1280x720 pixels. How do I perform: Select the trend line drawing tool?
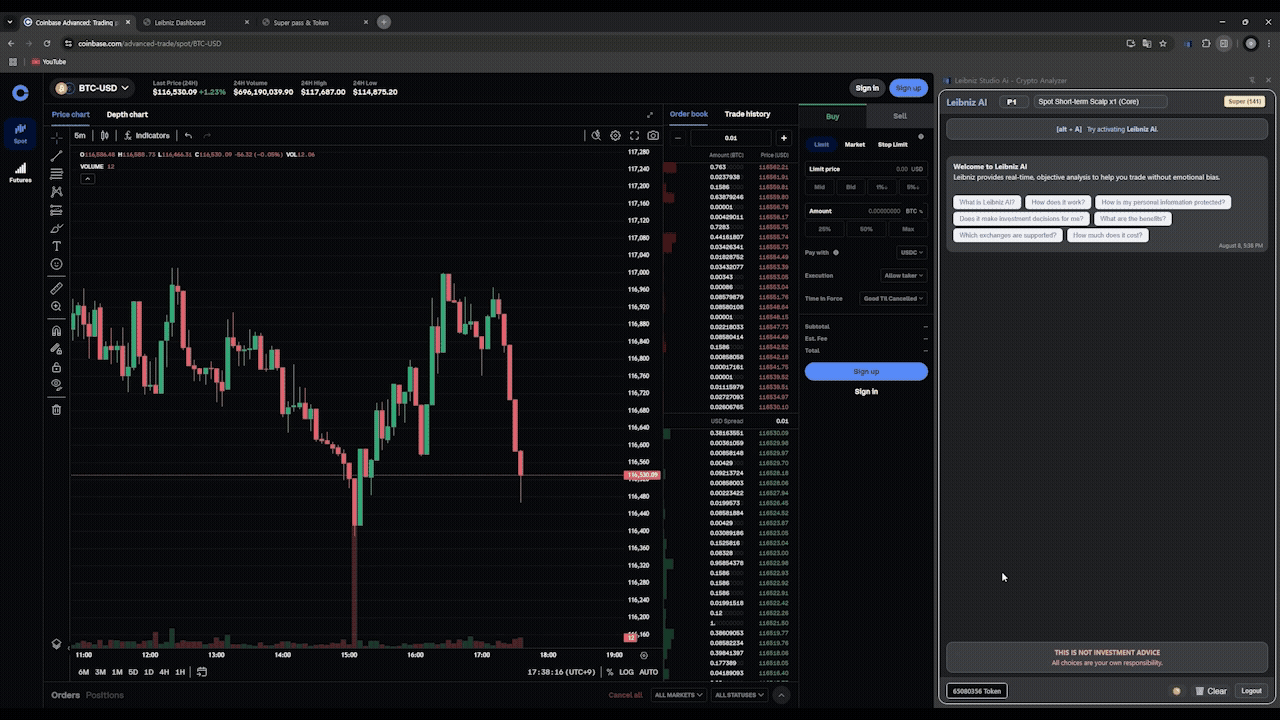click(x=56, y=156)
